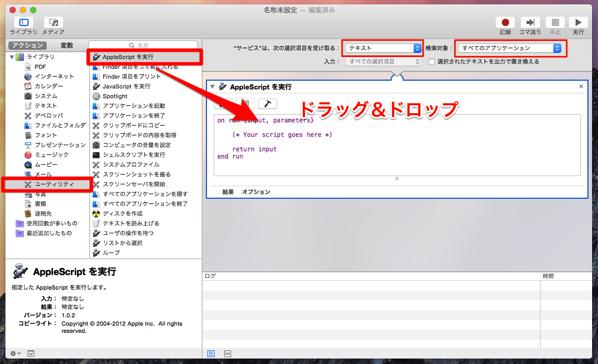
Task: Open the 入力 すべての選択項目 dropdown
Action: (x=383, y=61)
